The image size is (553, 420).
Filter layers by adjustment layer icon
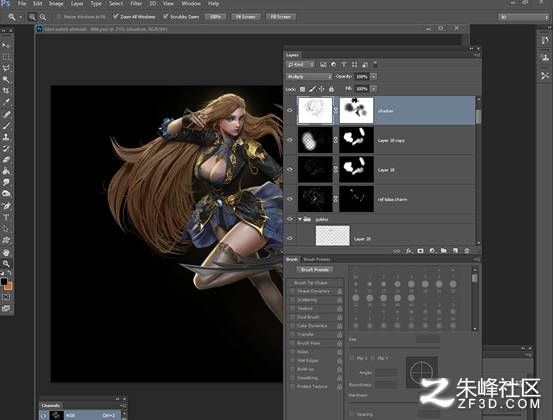click(x=334, y=65)
